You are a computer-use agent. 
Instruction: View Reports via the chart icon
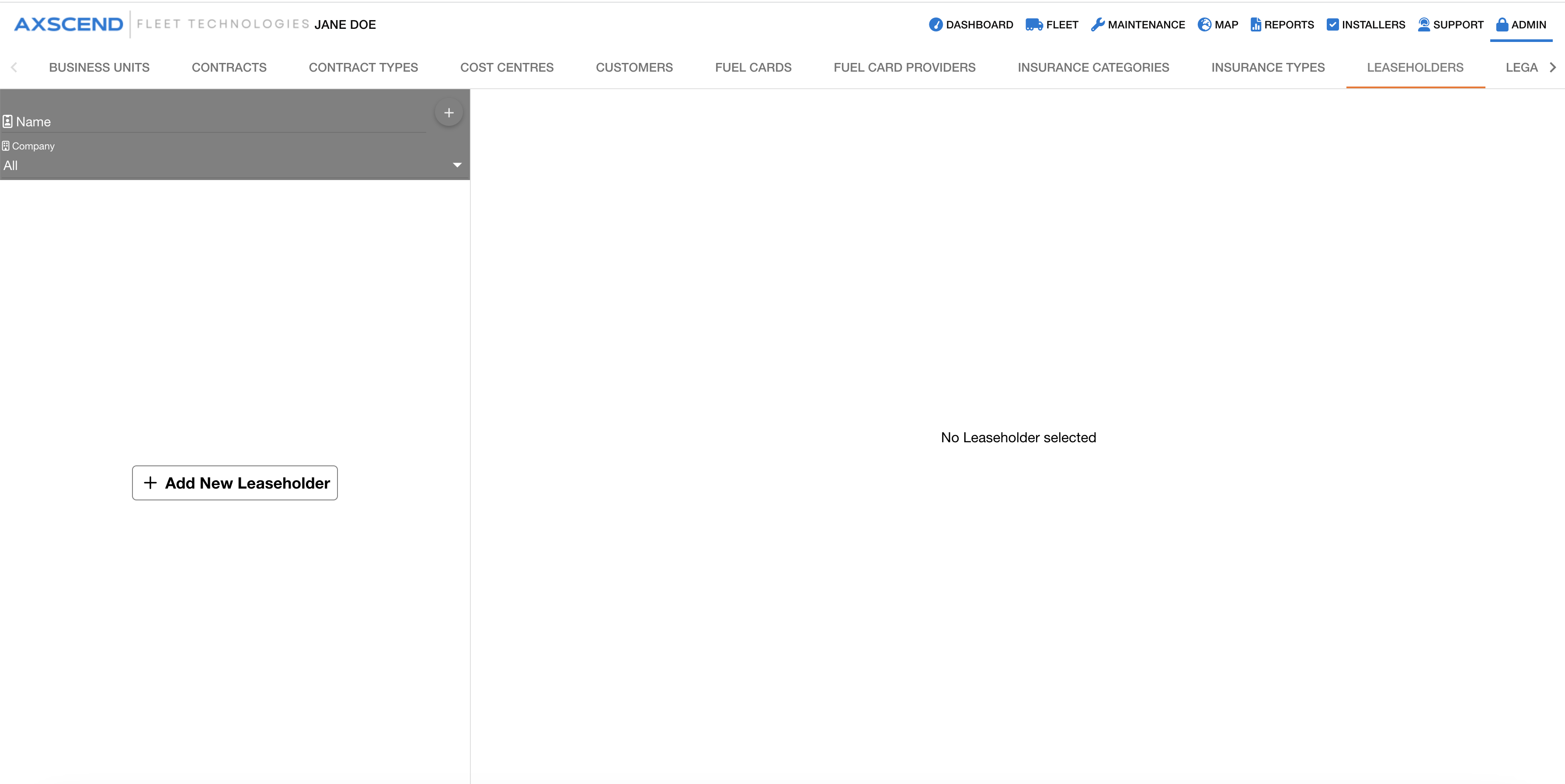pos(1256,25)
